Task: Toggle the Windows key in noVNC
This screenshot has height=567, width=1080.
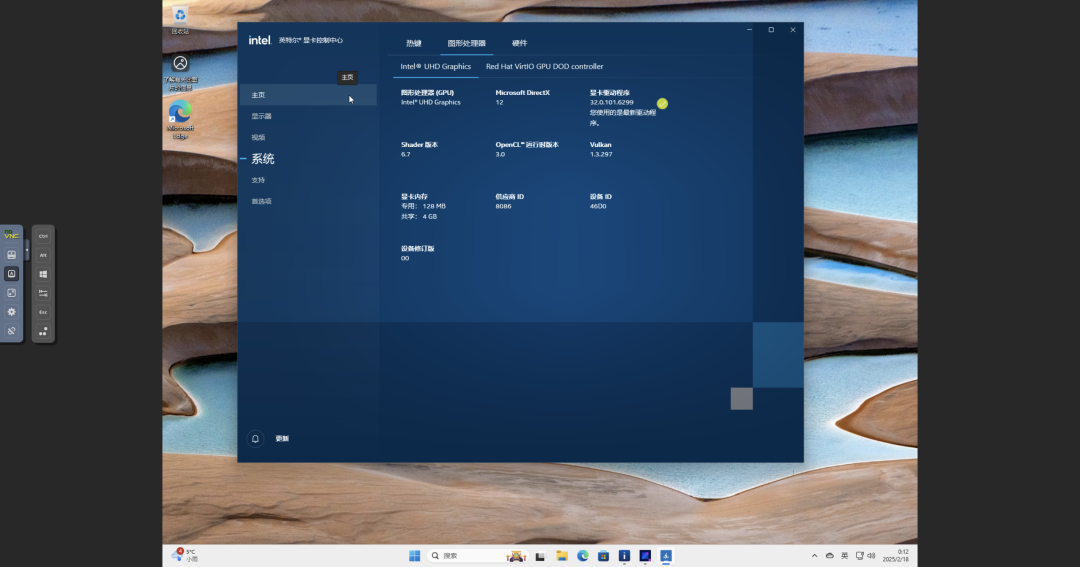Action: [43, 274]
